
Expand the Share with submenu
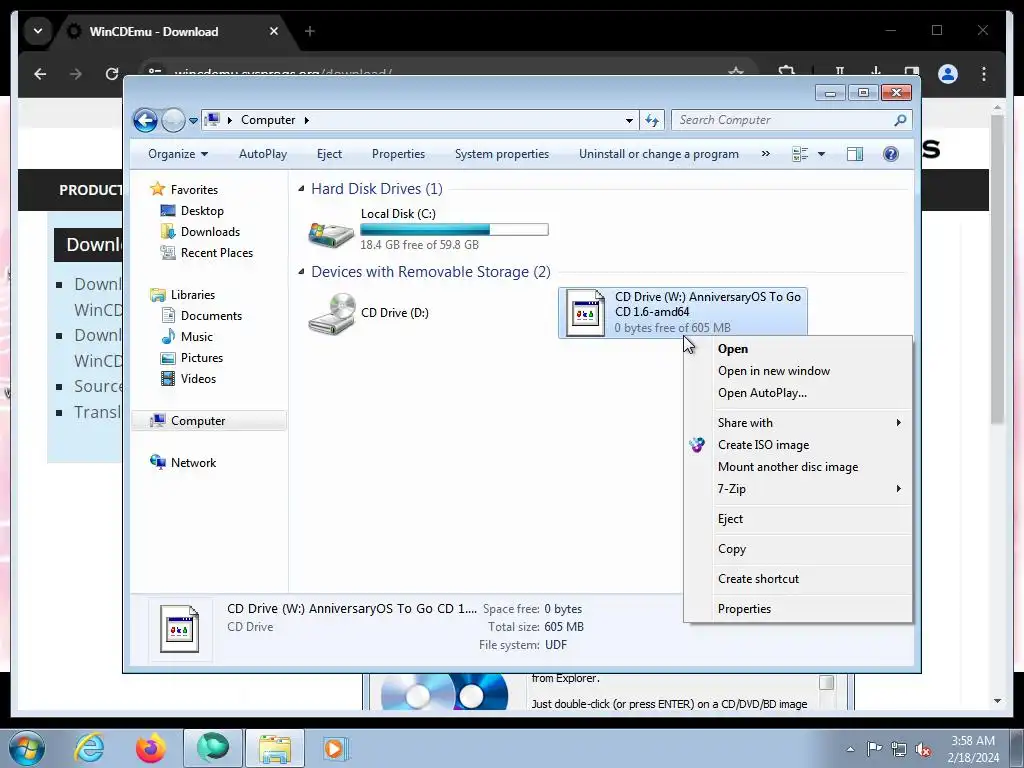pos(798,423)
